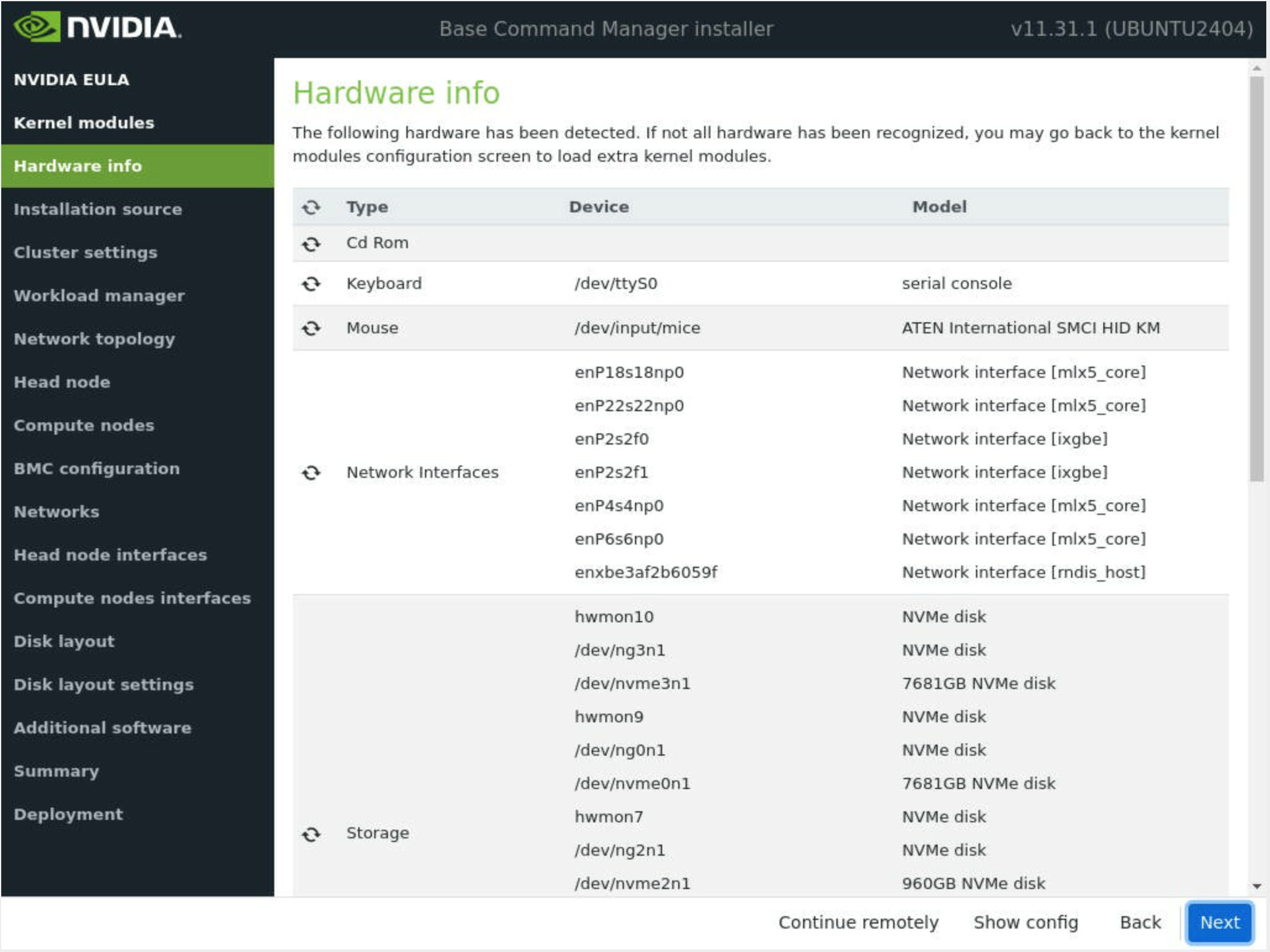Click scrollbar up arrow at top
Viewport: 1270px width, 952px height.
point(1256,68)
